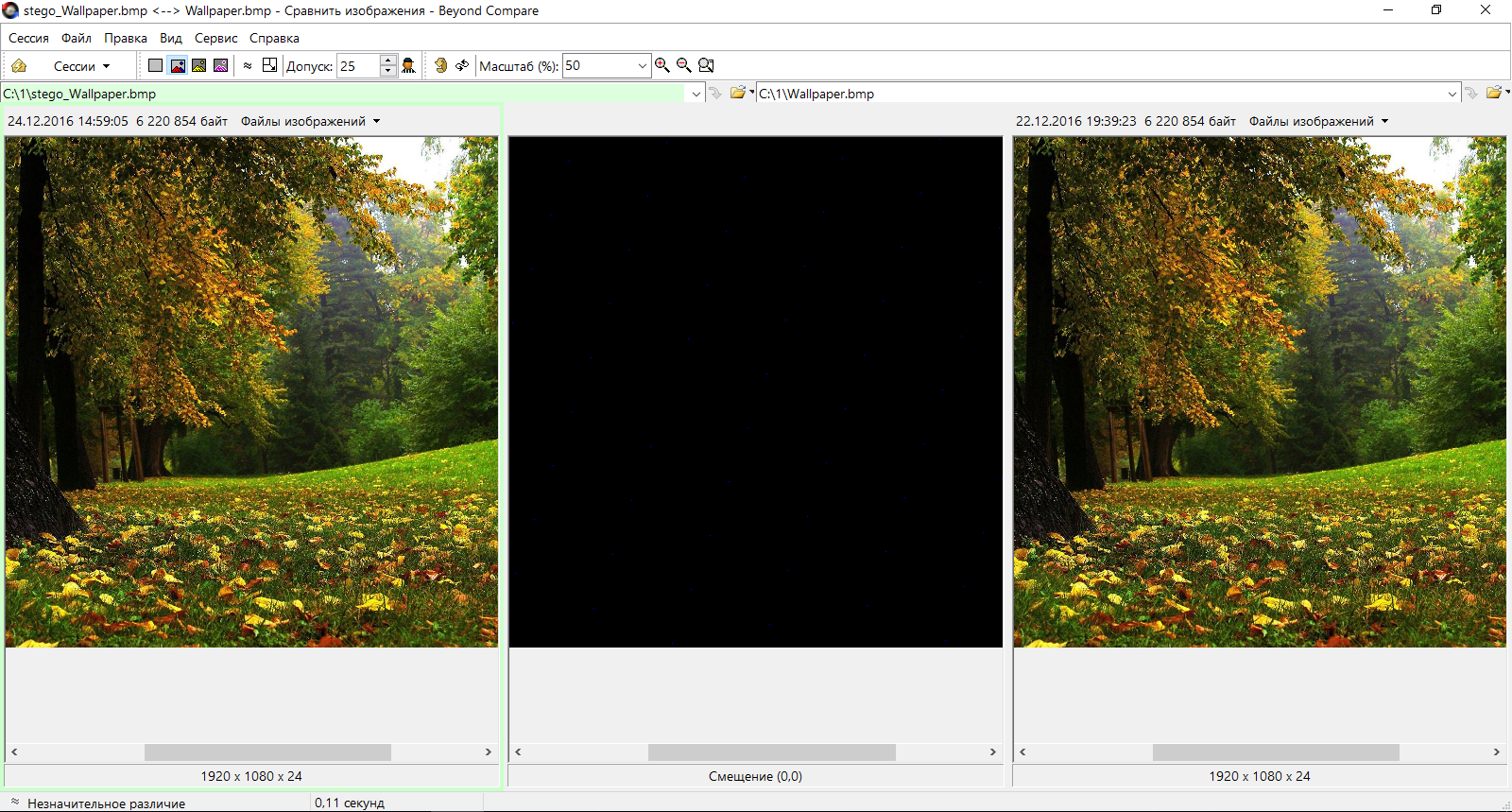
Task: Toggle the ignore minor differences button
Action: pos(248,65)
